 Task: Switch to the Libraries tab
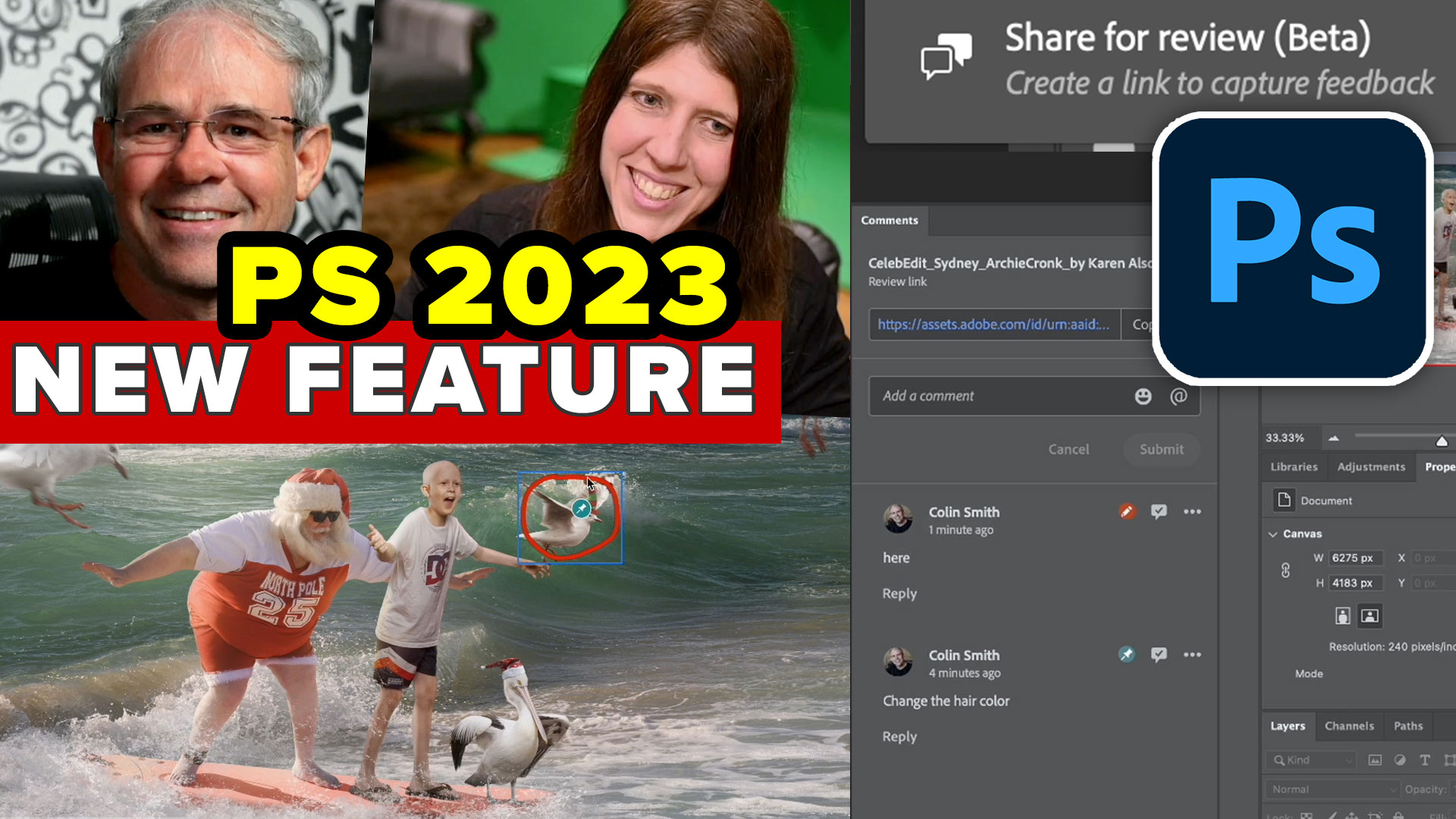pos(1294,466)
